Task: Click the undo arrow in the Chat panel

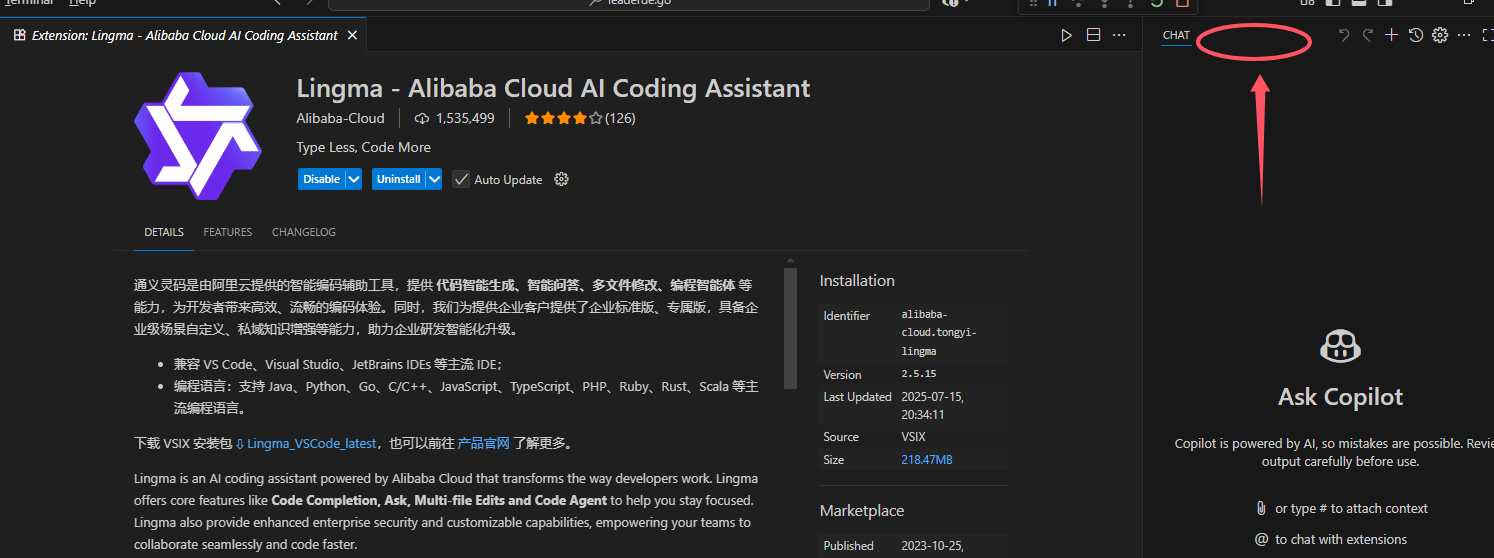Action: 1344,35
